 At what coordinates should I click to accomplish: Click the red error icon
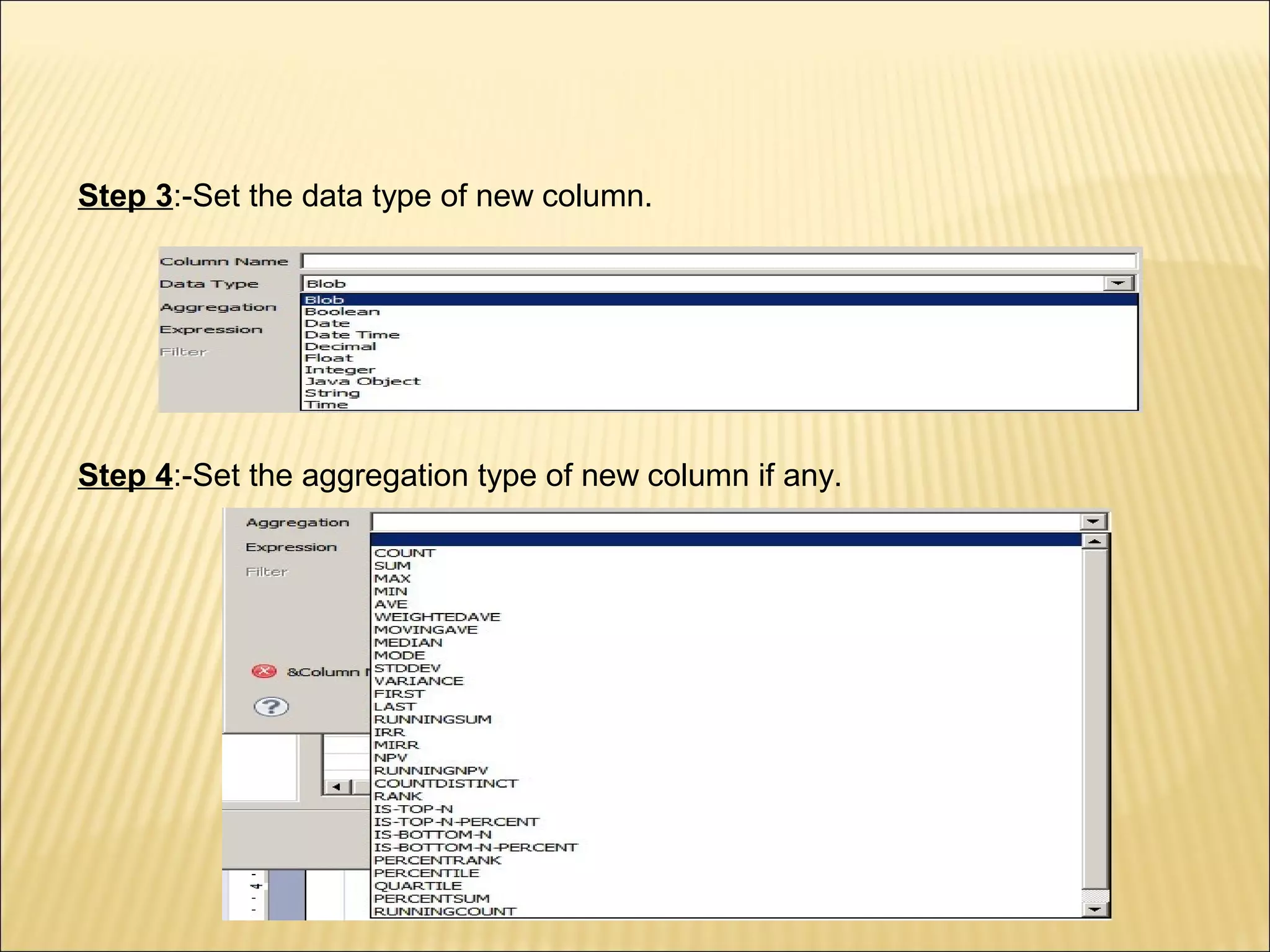point(264,671)
